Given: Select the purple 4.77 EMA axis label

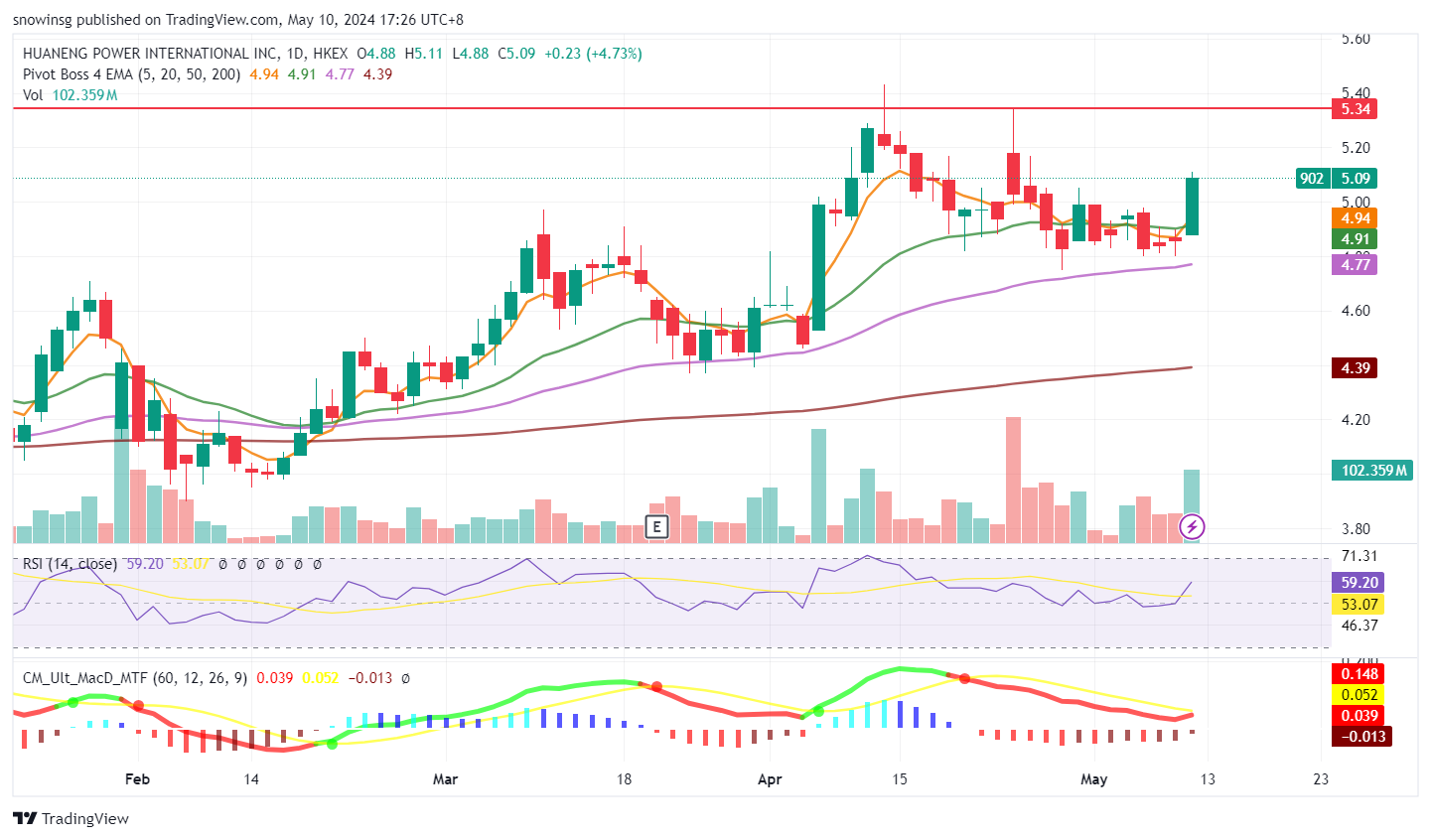Looking at the screenshot, I should tap(1356, 264).
